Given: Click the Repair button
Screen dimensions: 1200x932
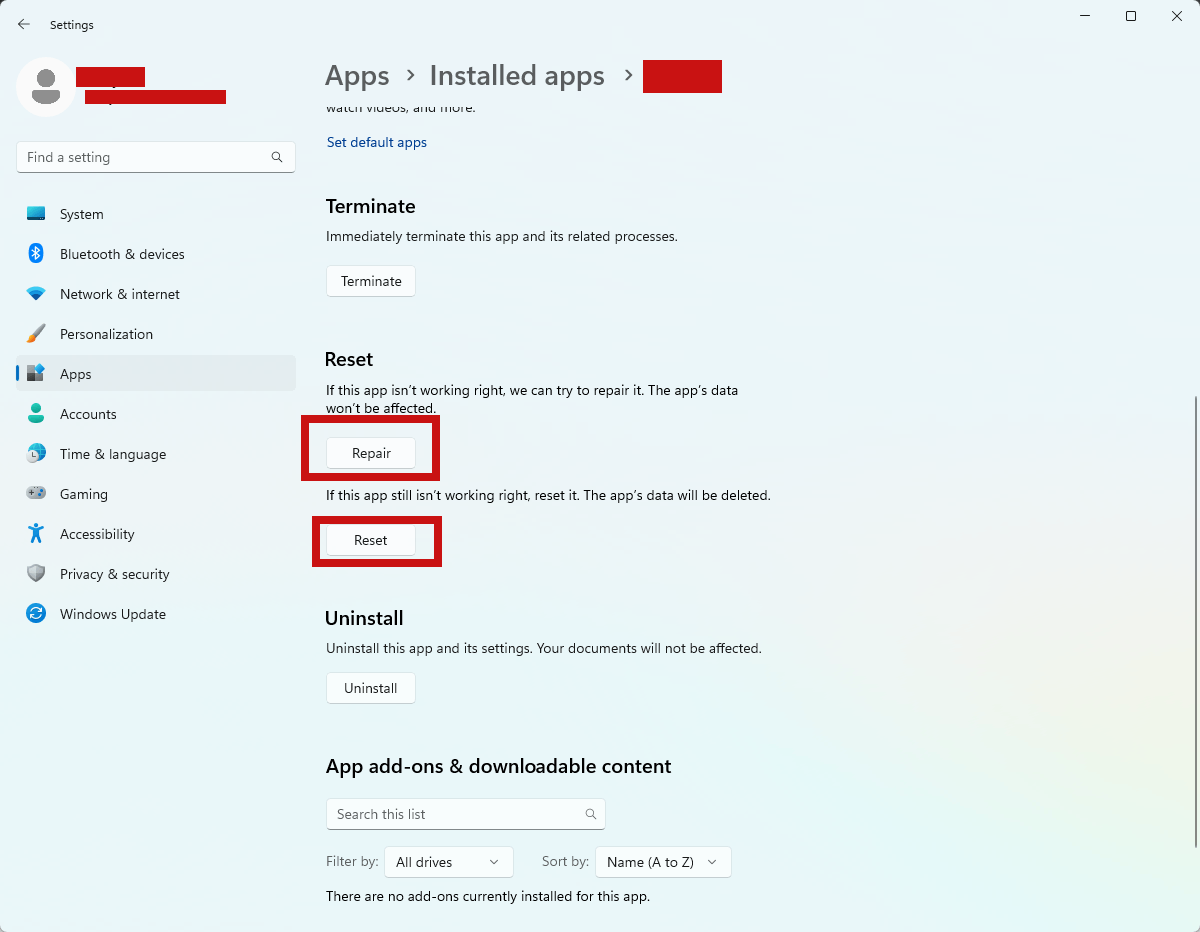Looking at the screenshot, I should click(x=371, y=453).
